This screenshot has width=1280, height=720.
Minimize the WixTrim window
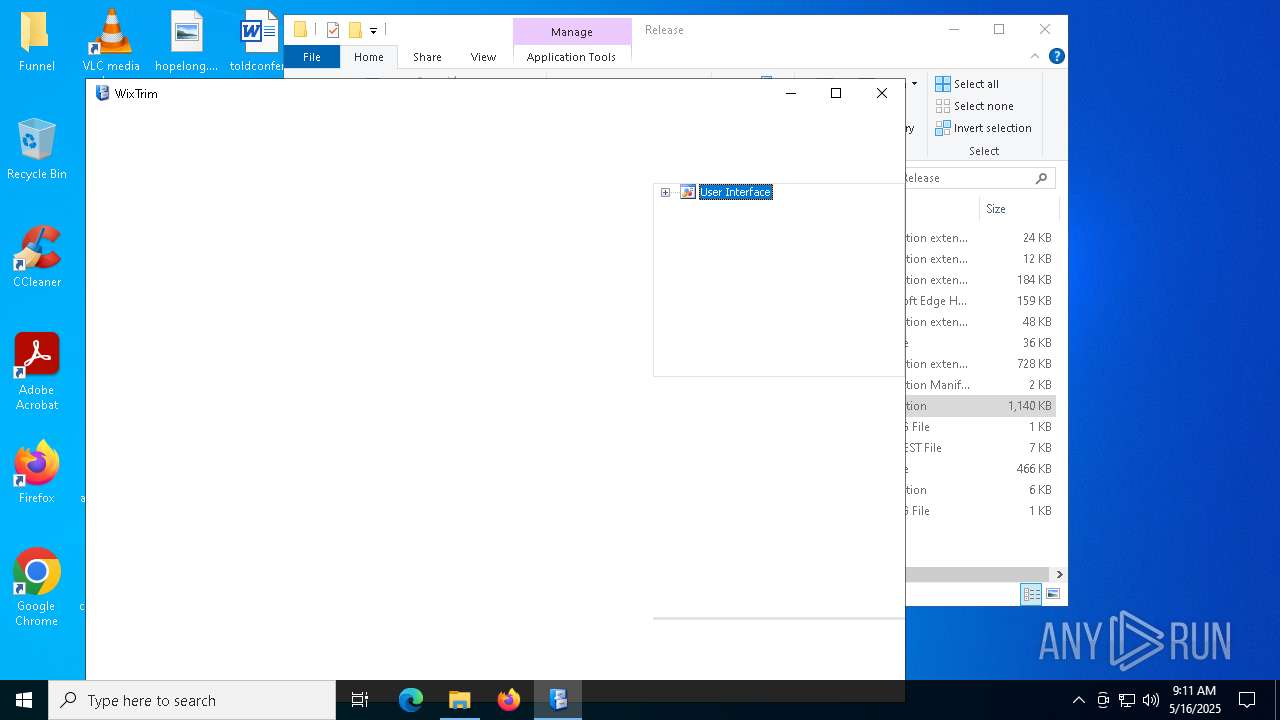pyautogui.click(x=790, y=93)
